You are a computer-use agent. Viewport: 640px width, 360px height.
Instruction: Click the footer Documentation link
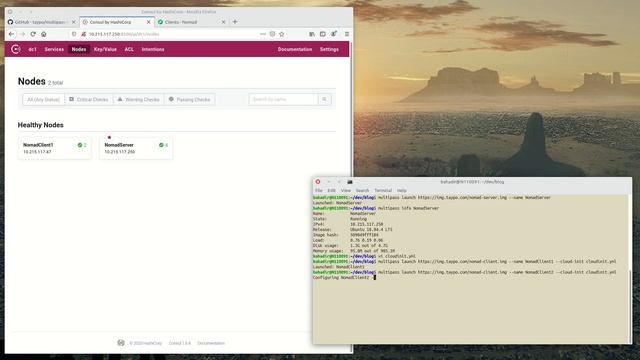click(x=211, y=343)
